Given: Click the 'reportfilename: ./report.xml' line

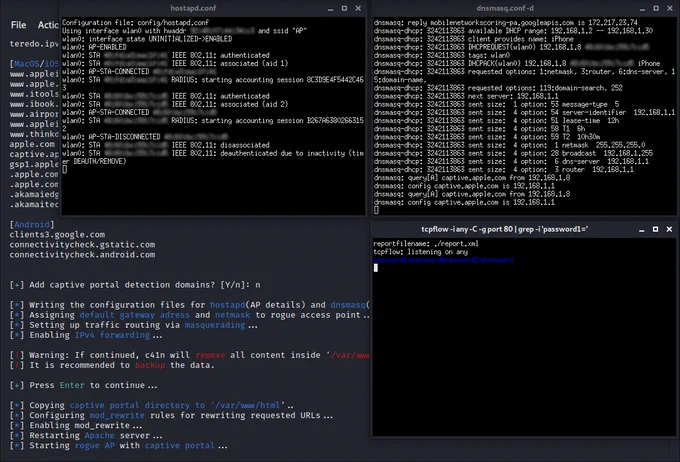Looking at the screenshot, I should (426, 244).
